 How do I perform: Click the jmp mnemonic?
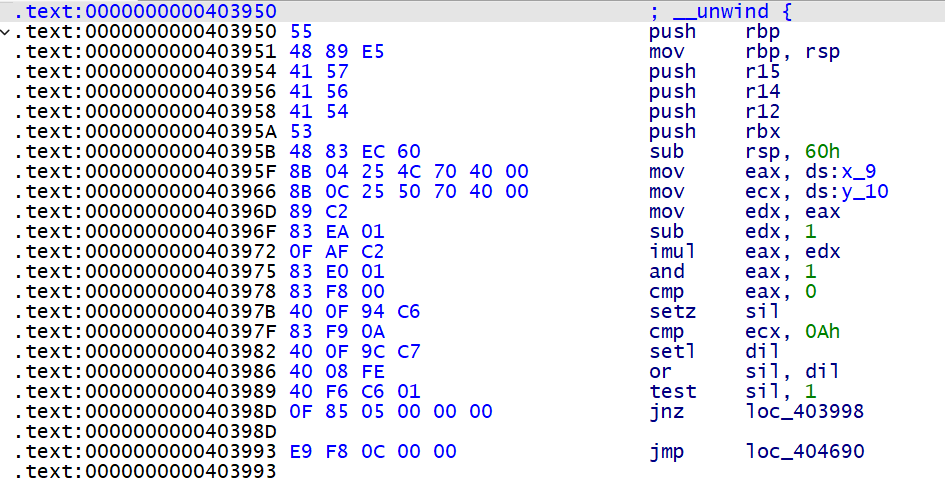coord(666,452)
